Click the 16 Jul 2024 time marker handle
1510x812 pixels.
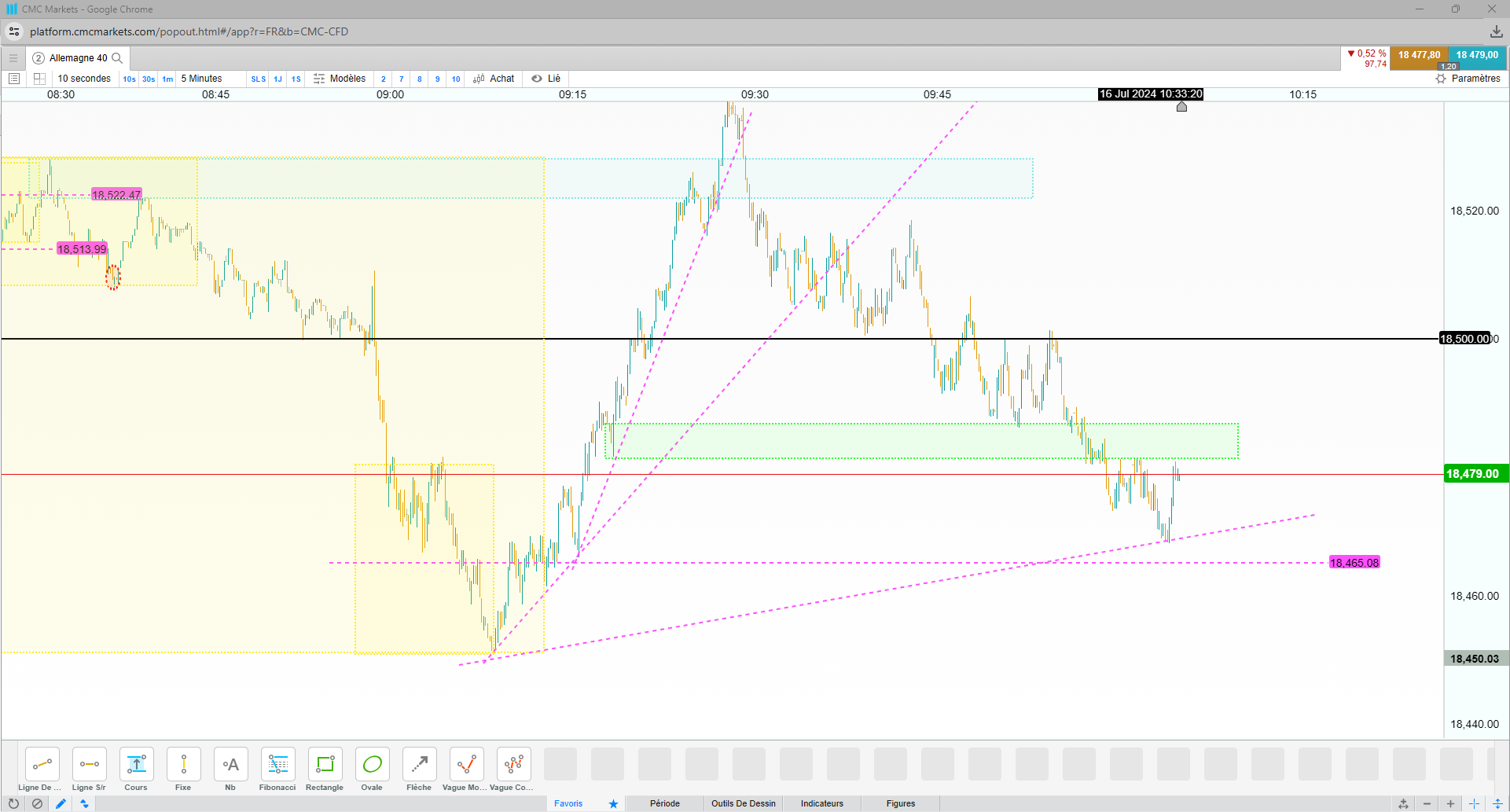tap(1181, 106)
